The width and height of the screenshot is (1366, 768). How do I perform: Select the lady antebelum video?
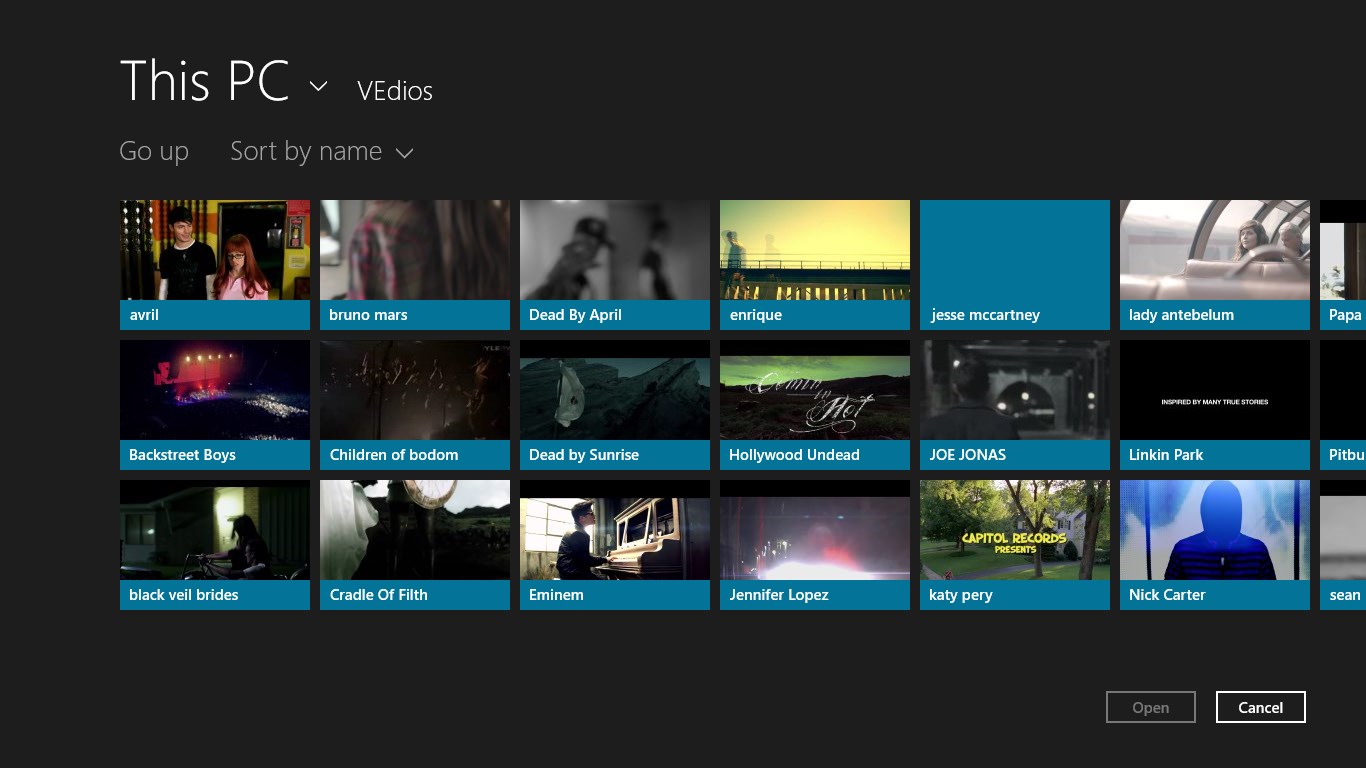(1215, 265)
